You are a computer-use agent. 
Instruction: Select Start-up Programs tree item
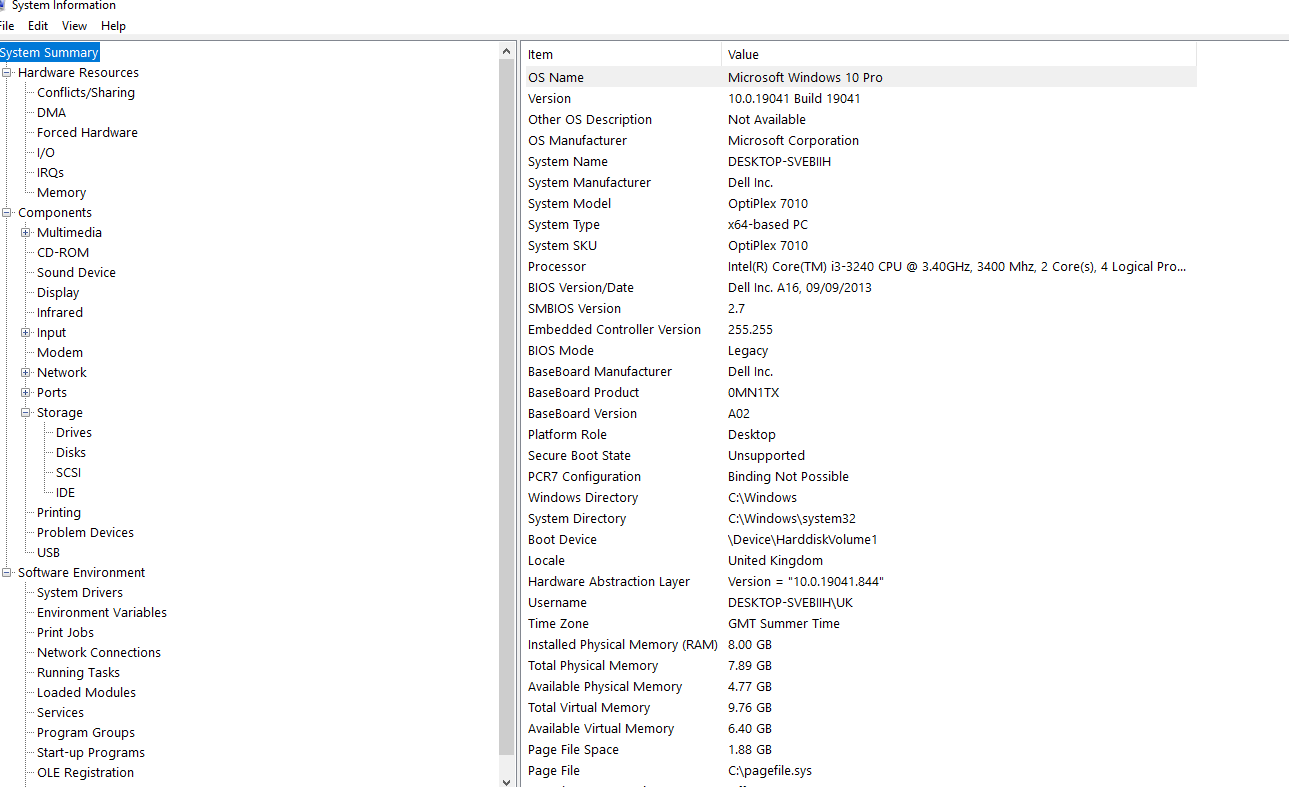coord(91,753)
